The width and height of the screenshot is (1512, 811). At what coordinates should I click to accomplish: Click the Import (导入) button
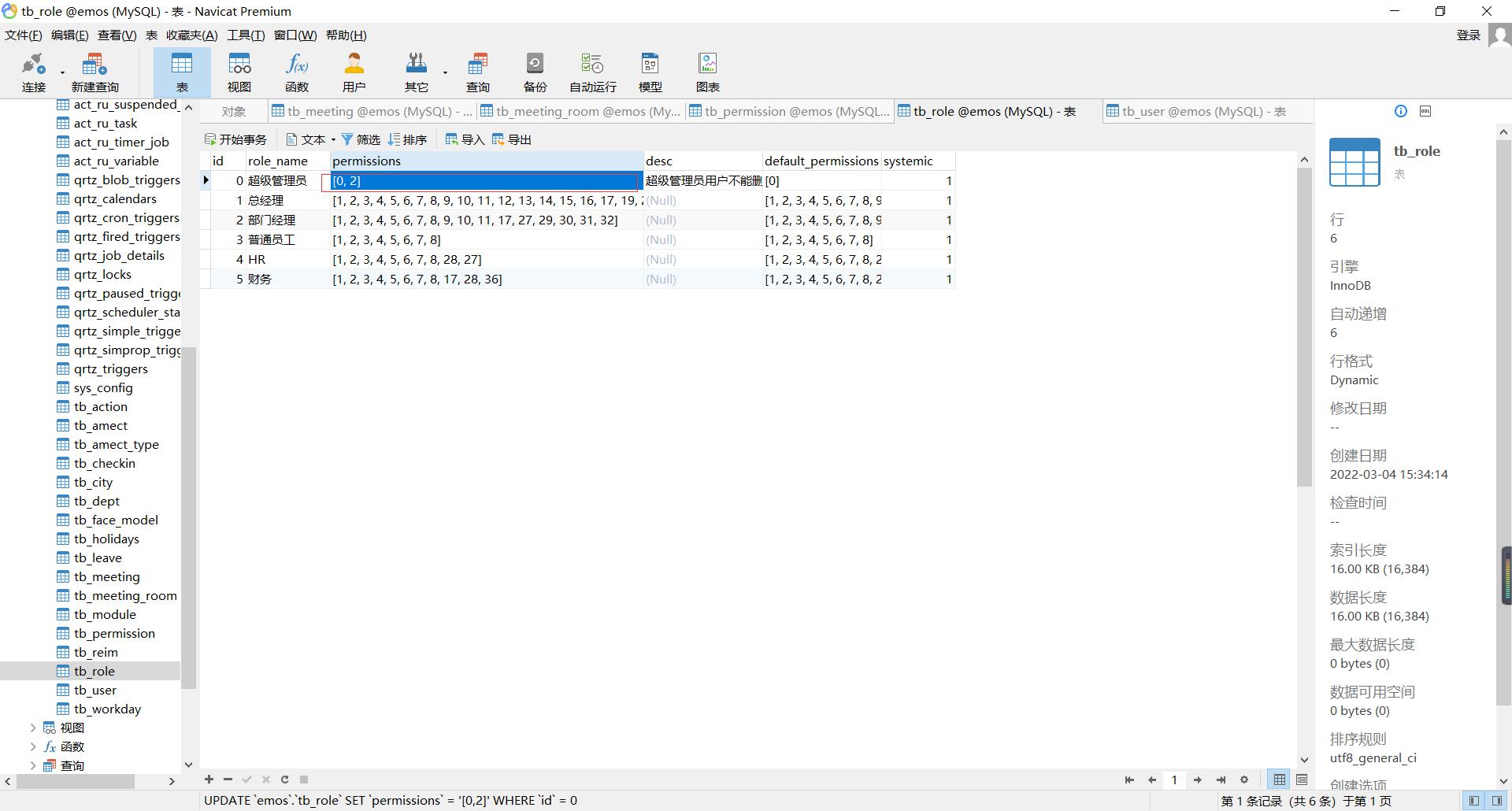pyautogui.click(x=465, y=139)
